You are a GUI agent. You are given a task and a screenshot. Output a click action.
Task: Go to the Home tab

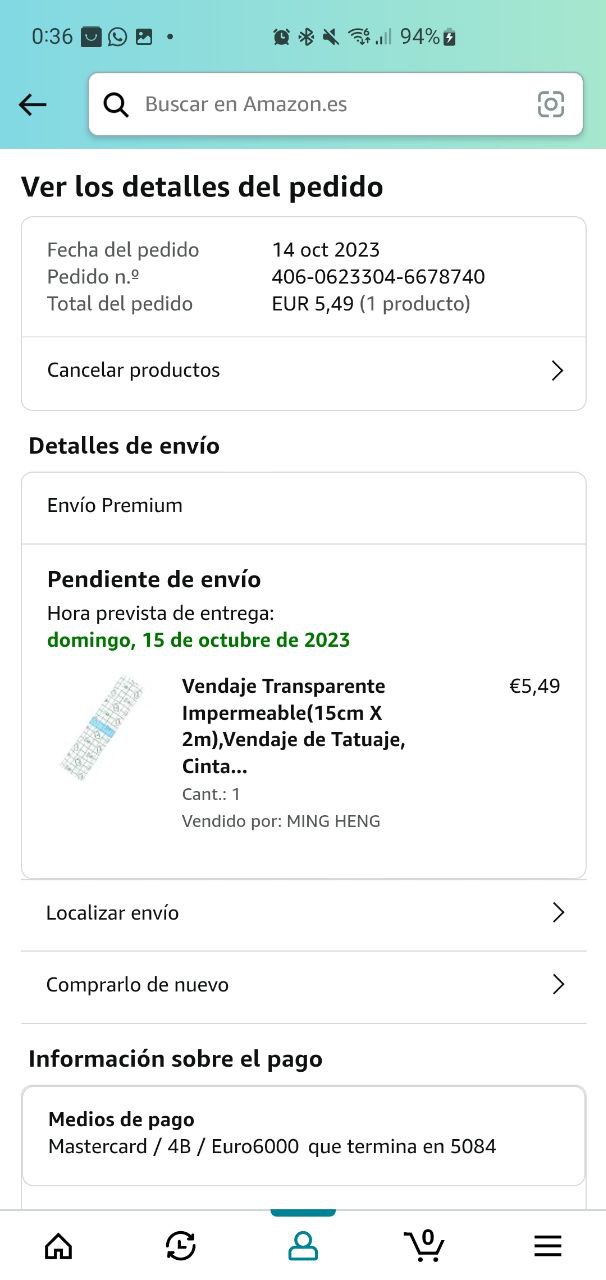pyautogui.click(x=59, y=1245)
